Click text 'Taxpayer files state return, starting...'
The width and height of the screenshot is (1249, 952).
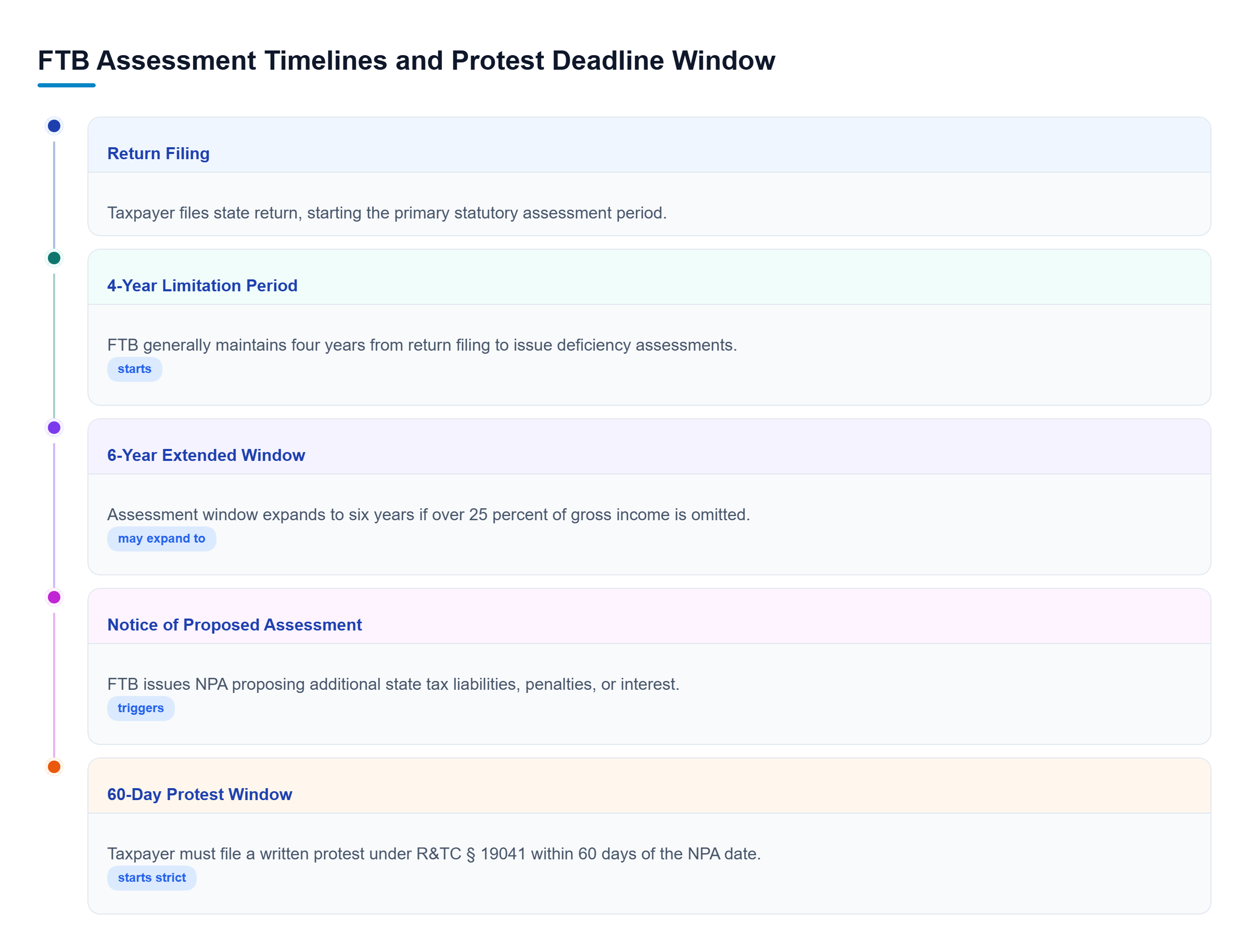(x=387, y=212)
